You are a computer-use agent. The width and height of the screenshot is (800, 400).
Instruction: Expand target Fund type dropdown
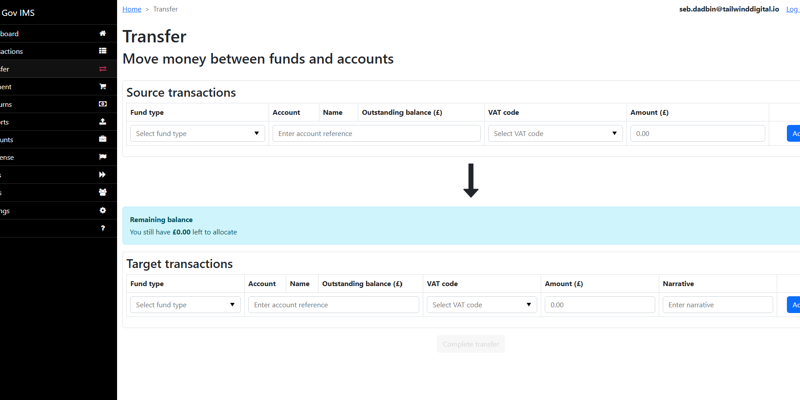point(185,305)
